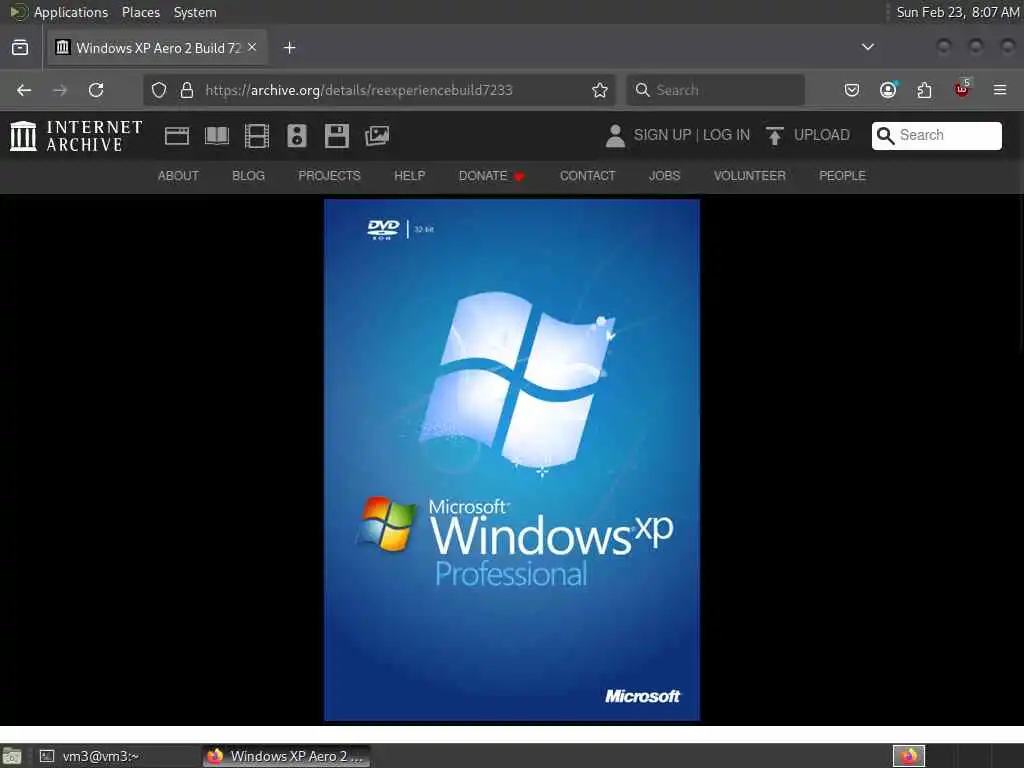This screenshot has width=1024, height=768.
Task: Open the CONTACT link
Action: [x=587, y=176]
